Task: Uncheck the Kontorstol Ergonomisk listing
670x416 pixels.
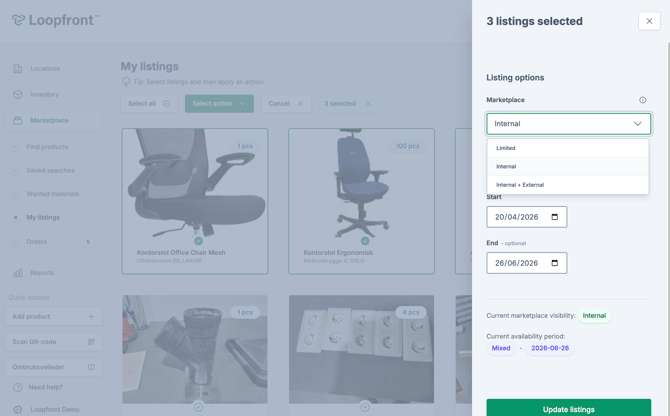Action: click(365, 241)
